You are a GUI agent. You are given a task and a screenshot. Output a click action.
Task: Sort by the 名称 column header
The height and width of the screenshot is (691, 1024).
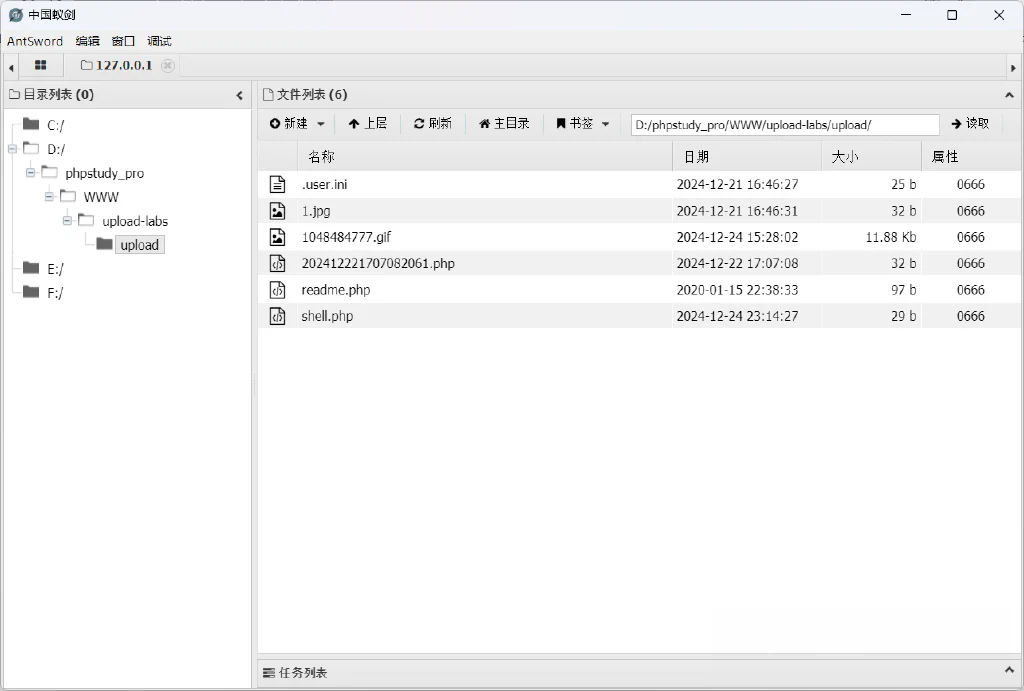[x=485, y=157]
